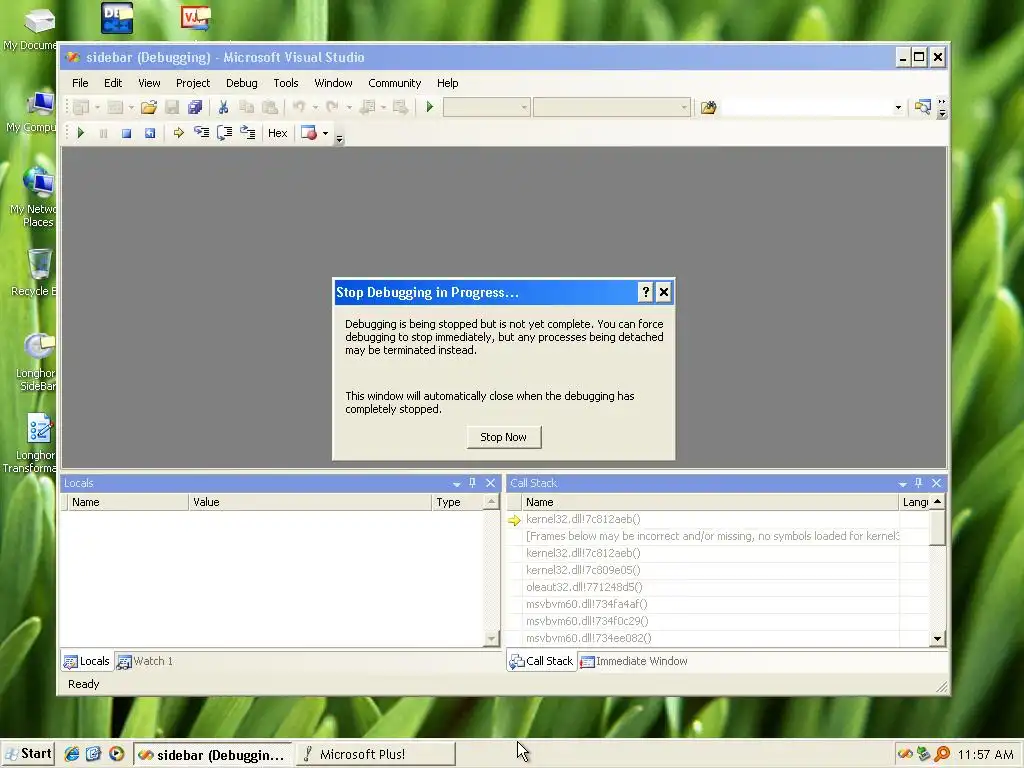Open debug toolbar options overflow arrow
This screenshot has height=768, width=1024.
(x=339, y=138)
